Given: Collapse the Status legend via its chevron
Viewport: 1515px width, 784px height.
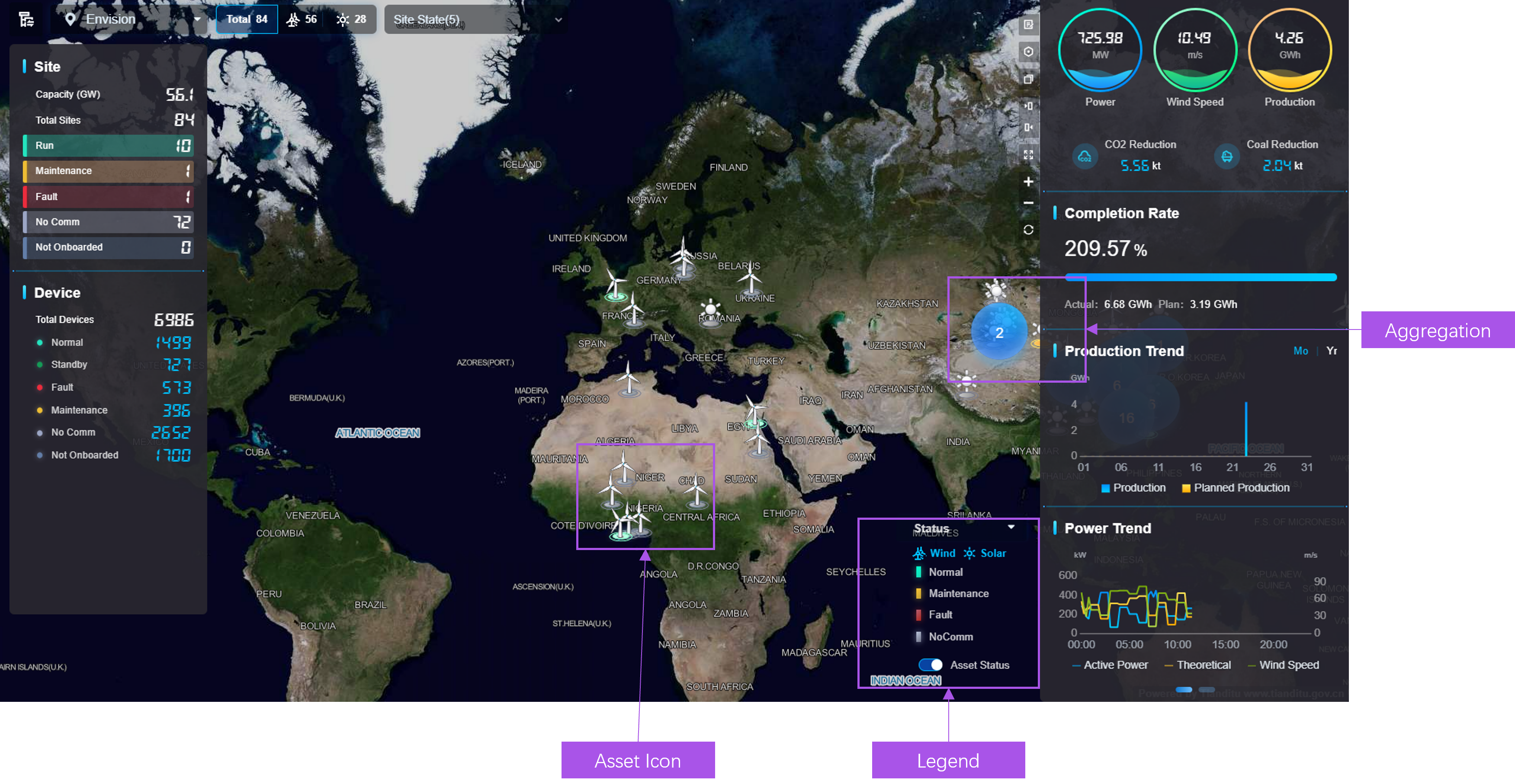Looking at the screenshot, I should click(x=1011, y=527).
